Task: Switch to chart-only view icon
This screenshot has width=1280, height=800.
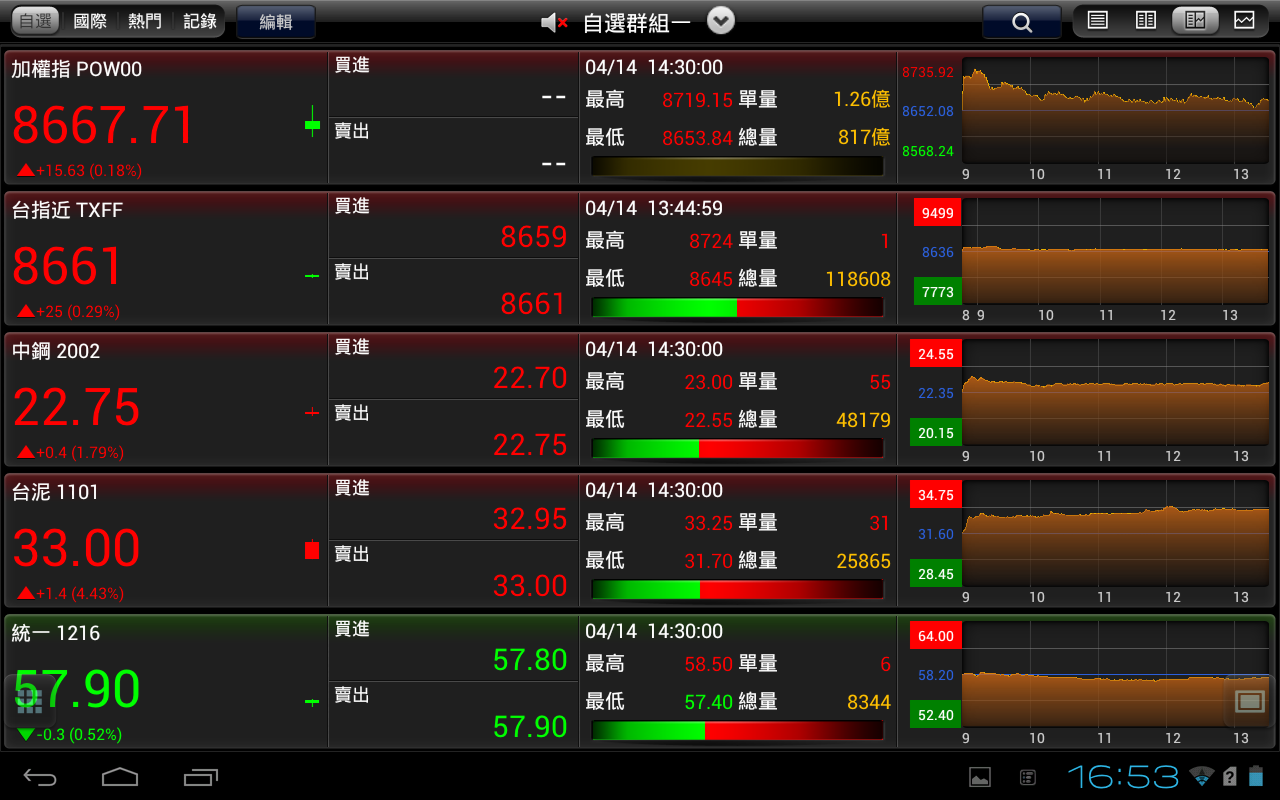Action: pyautogui.click(x=1243, y=20)
